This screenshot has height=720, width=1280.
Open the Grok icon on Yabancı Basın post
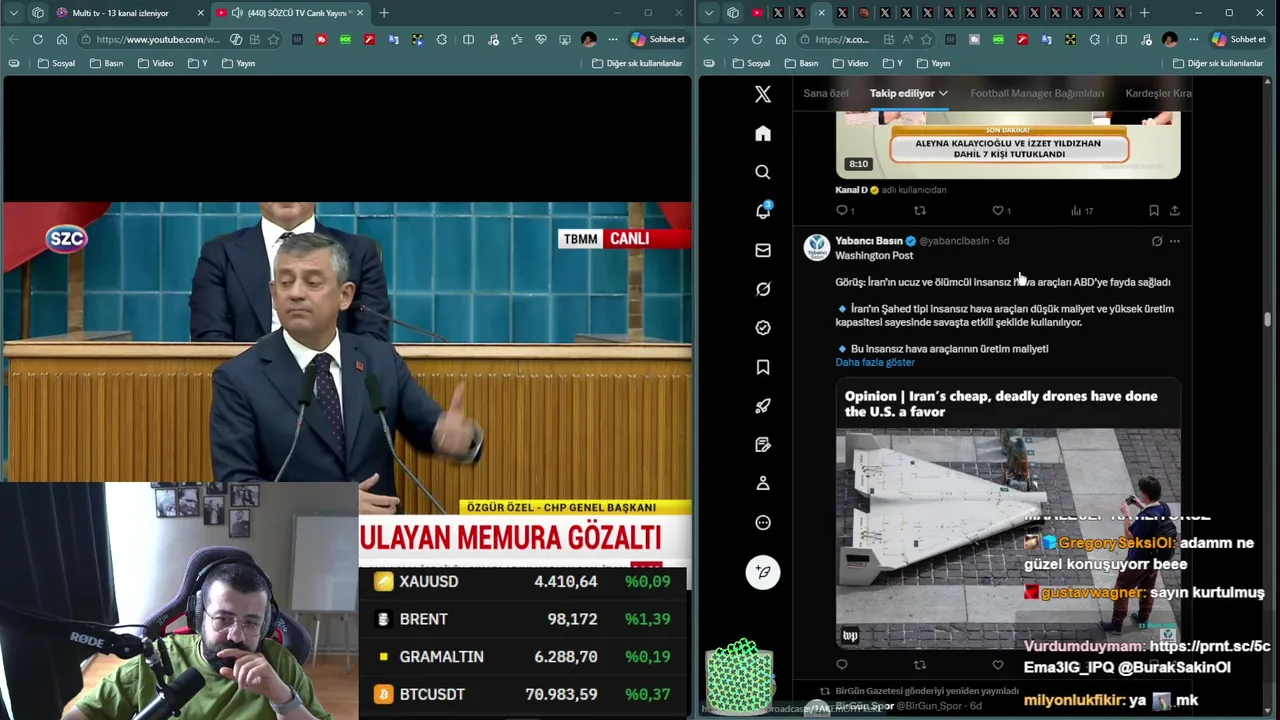pos(1157,241)
